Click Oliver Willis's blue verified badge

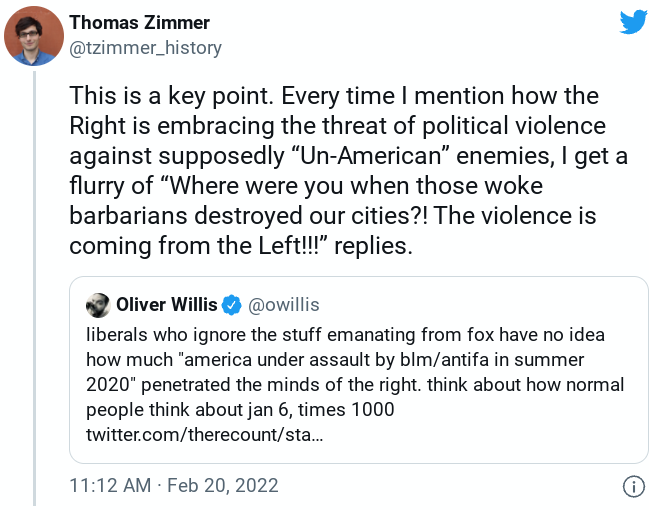(231, 304)
